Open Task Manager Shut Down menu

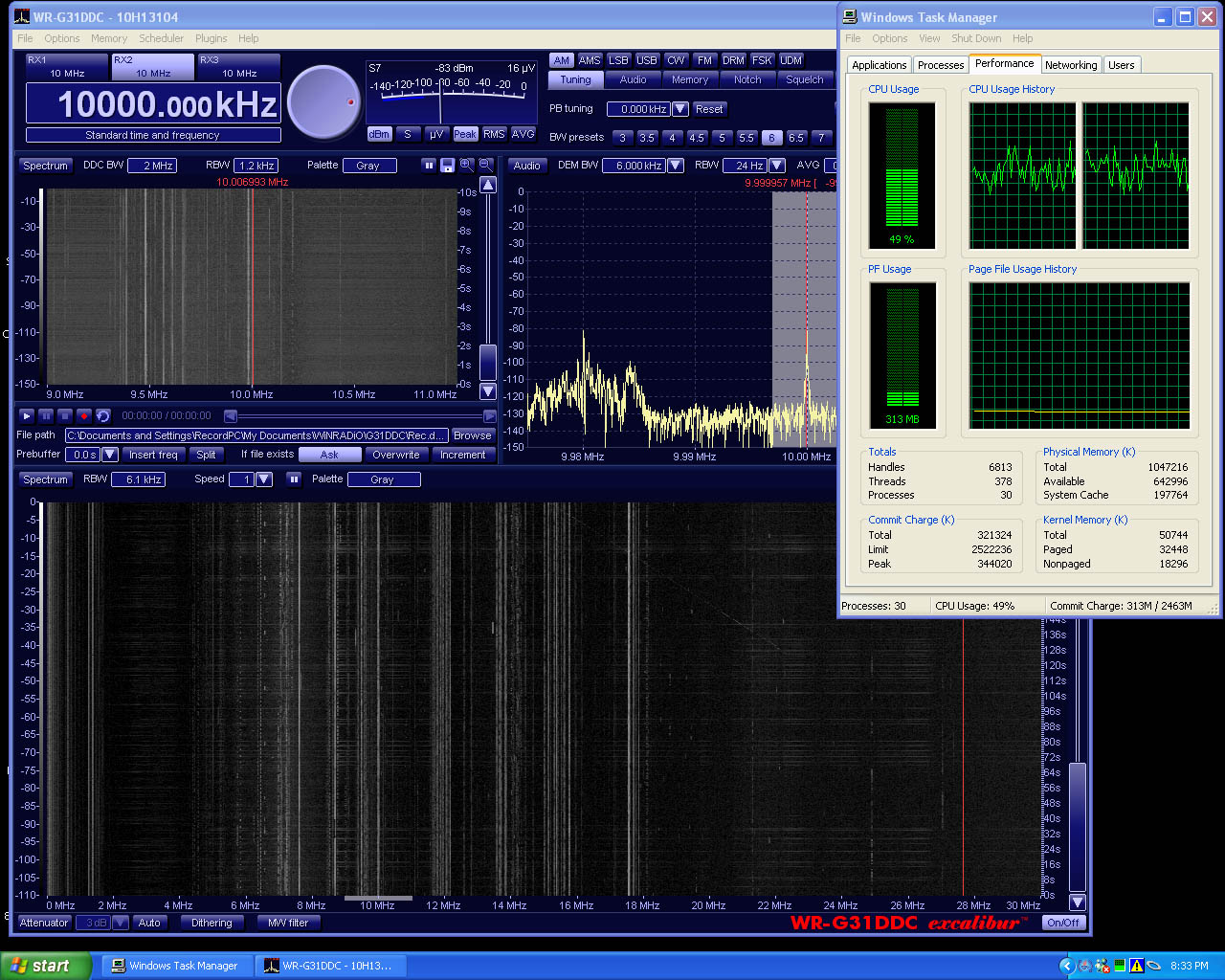pos(976,38)
